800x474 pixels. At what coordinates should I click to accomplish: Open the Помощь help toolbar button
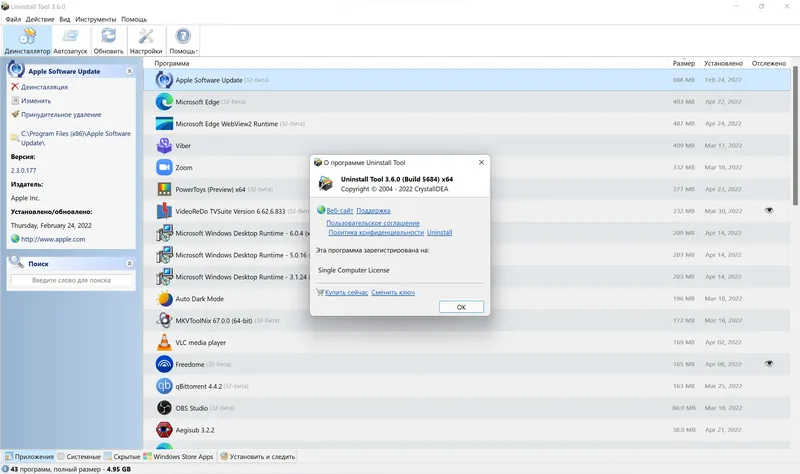pyautogui.click(x=183, y=40)
